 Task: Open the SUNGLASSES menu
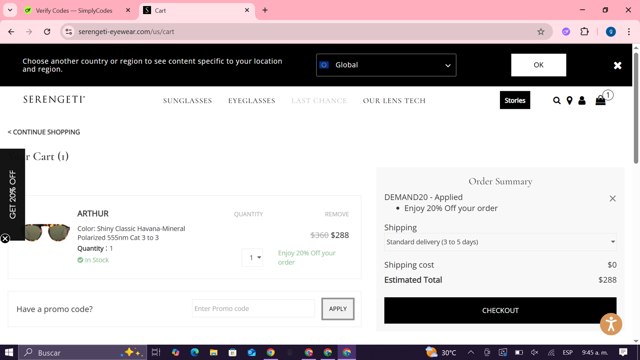pos(187,101)
